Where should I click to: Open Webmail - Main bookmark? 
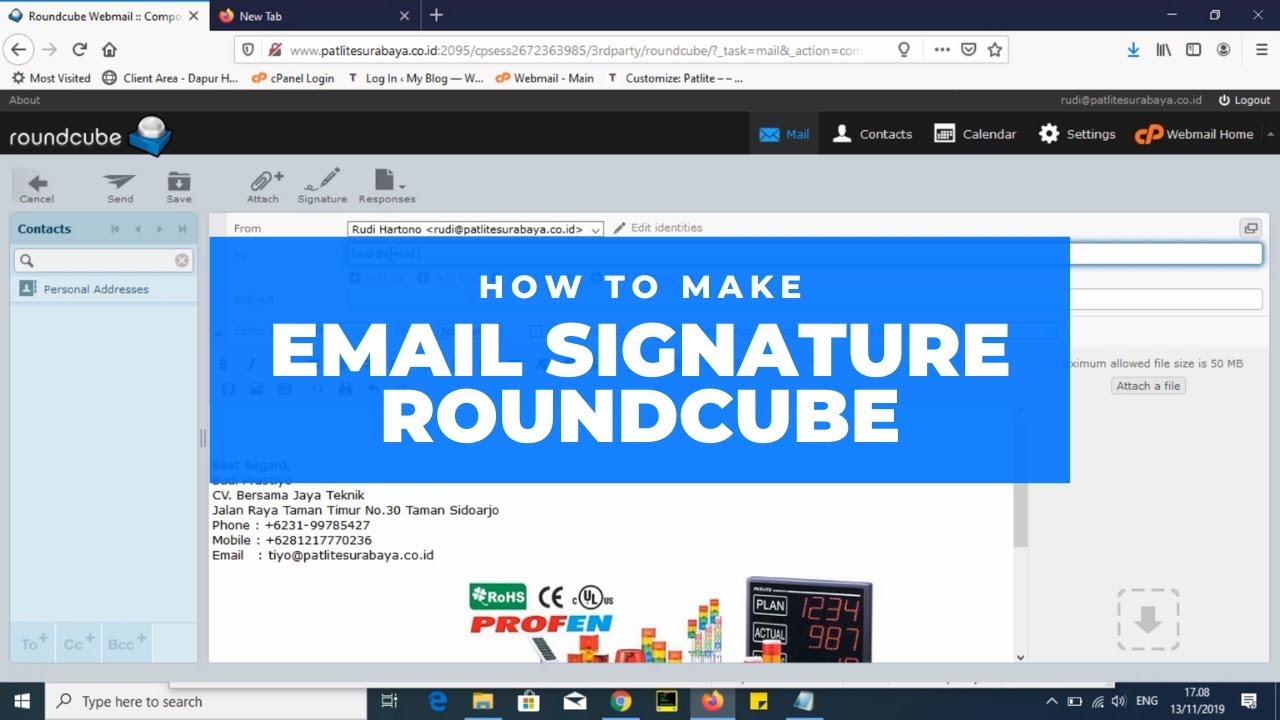[544, 78]
